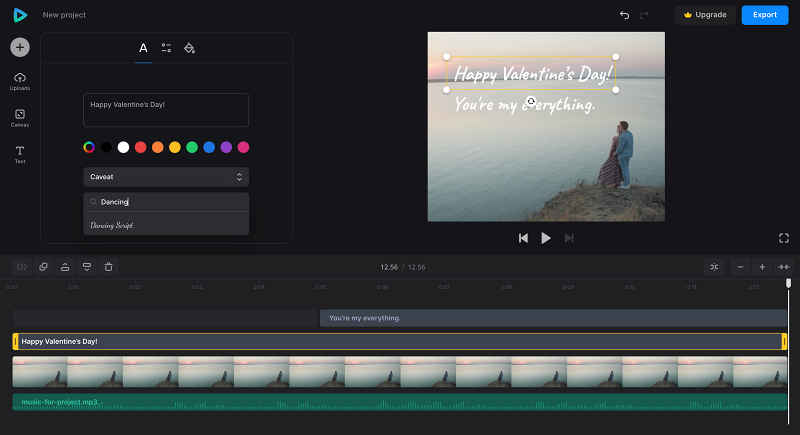The image size is (800, 435).
Task: Select the orange color swatch
Action: click(158, 147)
